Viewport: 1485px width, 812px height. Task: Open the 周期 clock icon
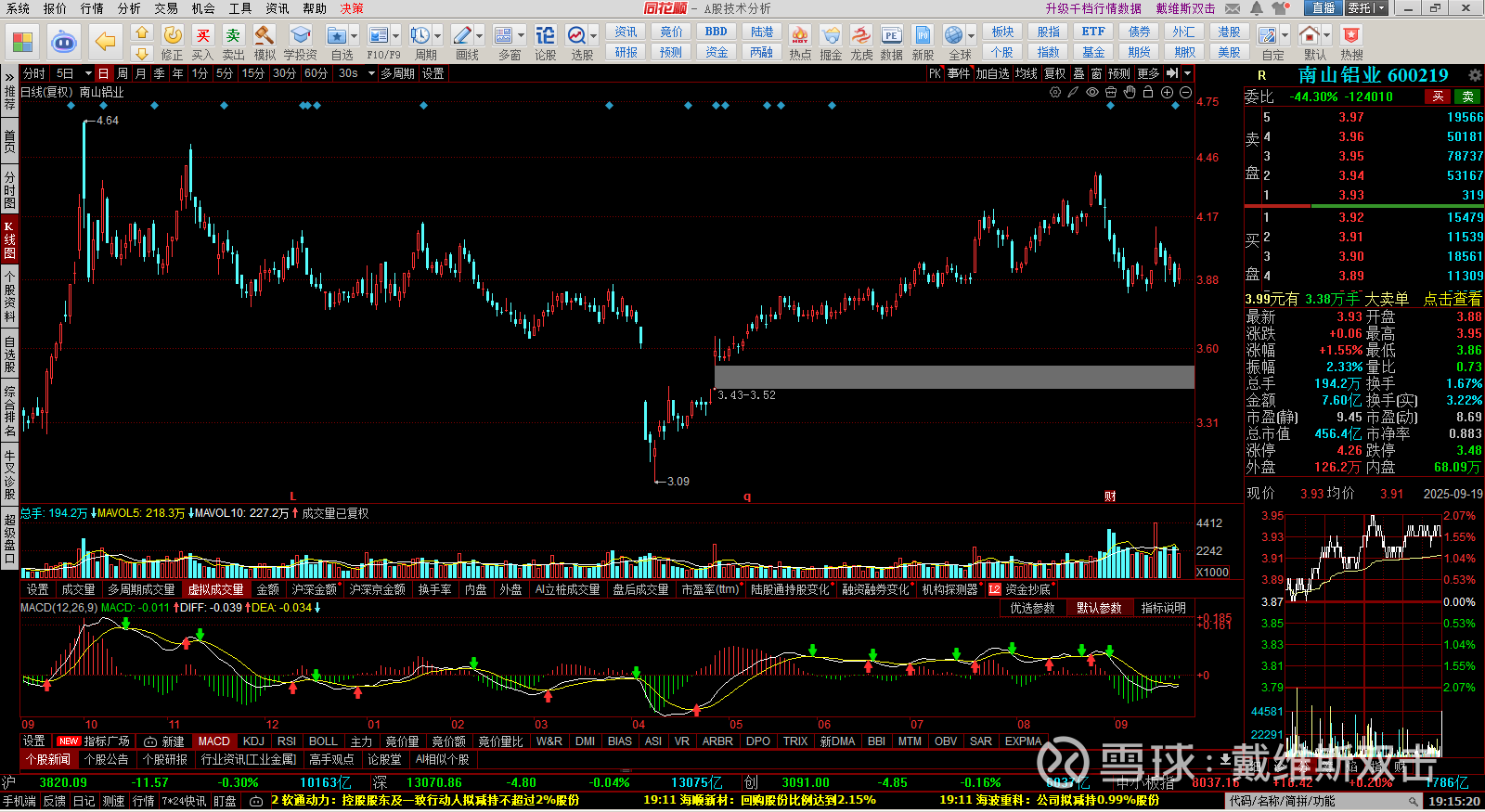pos(420,43)
